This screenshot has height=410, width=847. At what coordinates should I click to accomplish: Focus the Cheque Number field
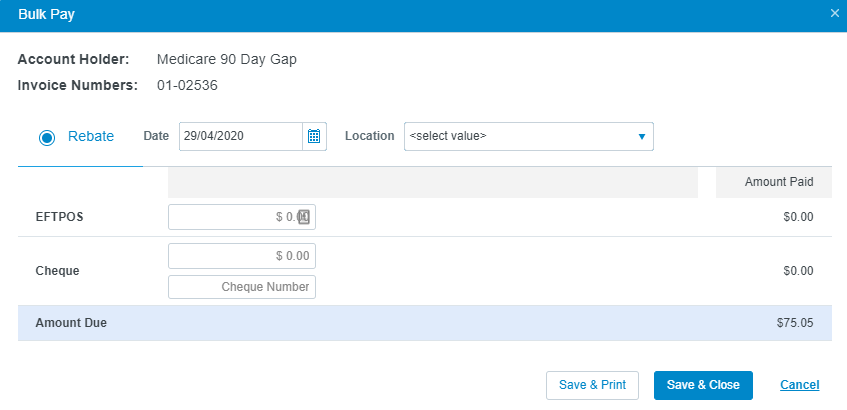(x=241, y=287)
